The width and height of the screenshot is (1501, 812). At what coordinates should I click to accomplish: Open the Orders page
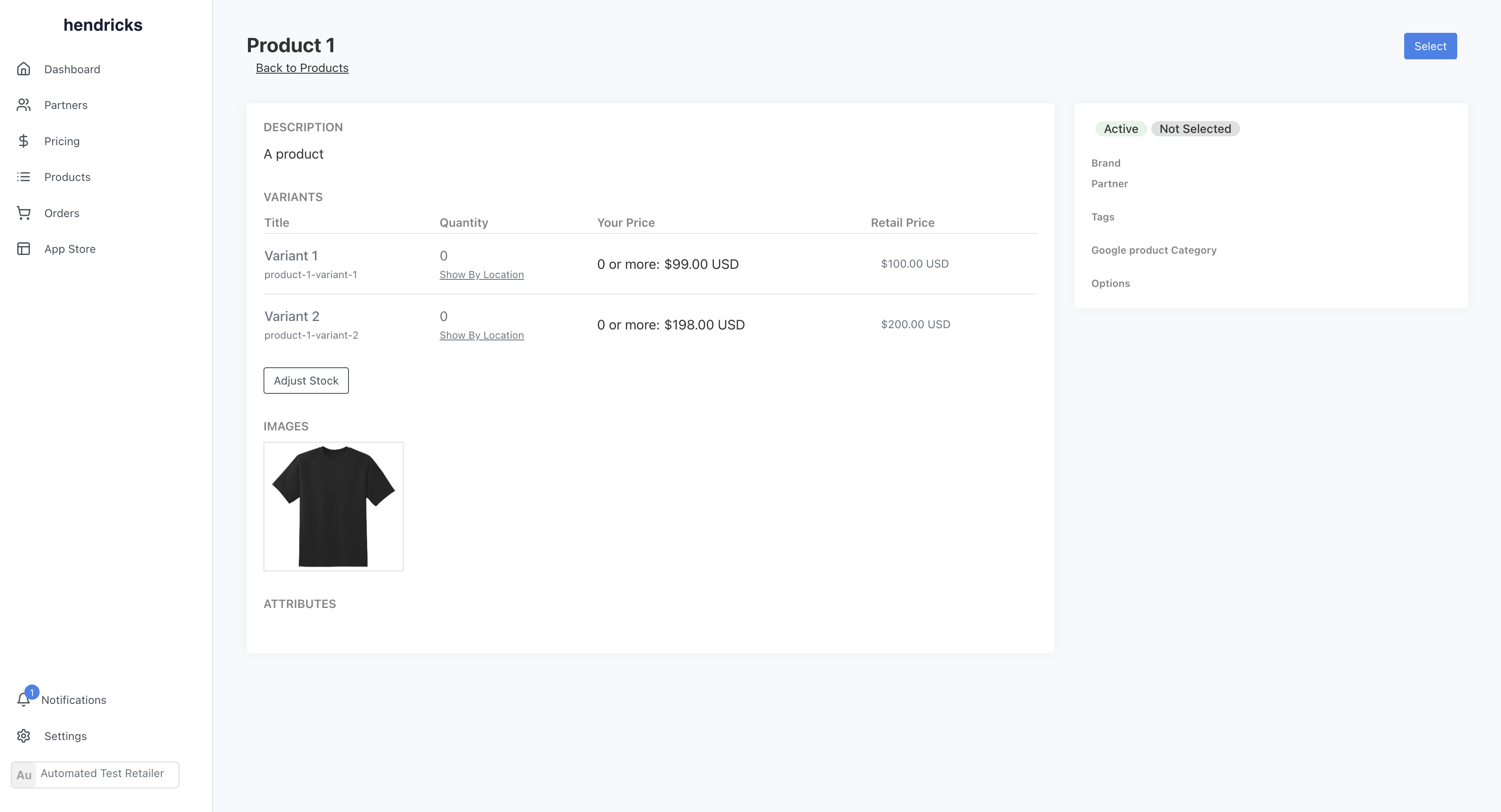62,213
